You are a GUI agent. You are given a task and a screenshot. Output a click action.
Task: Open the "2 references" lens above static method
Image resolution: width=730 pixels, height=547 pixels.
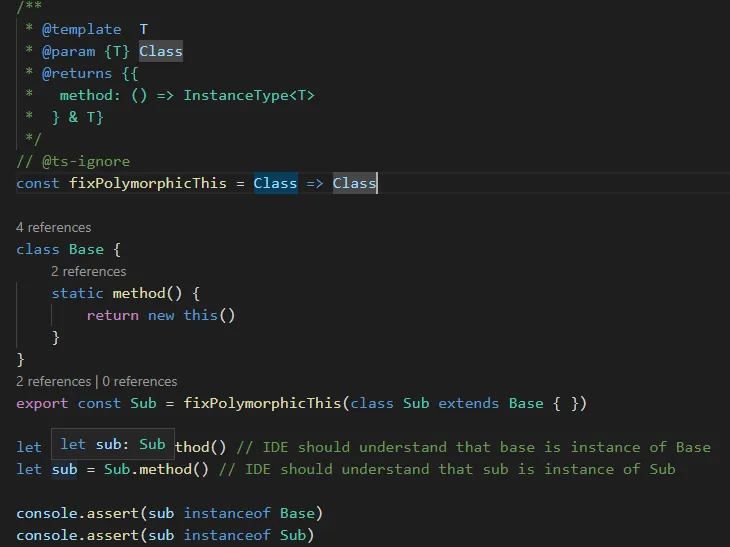88,271
